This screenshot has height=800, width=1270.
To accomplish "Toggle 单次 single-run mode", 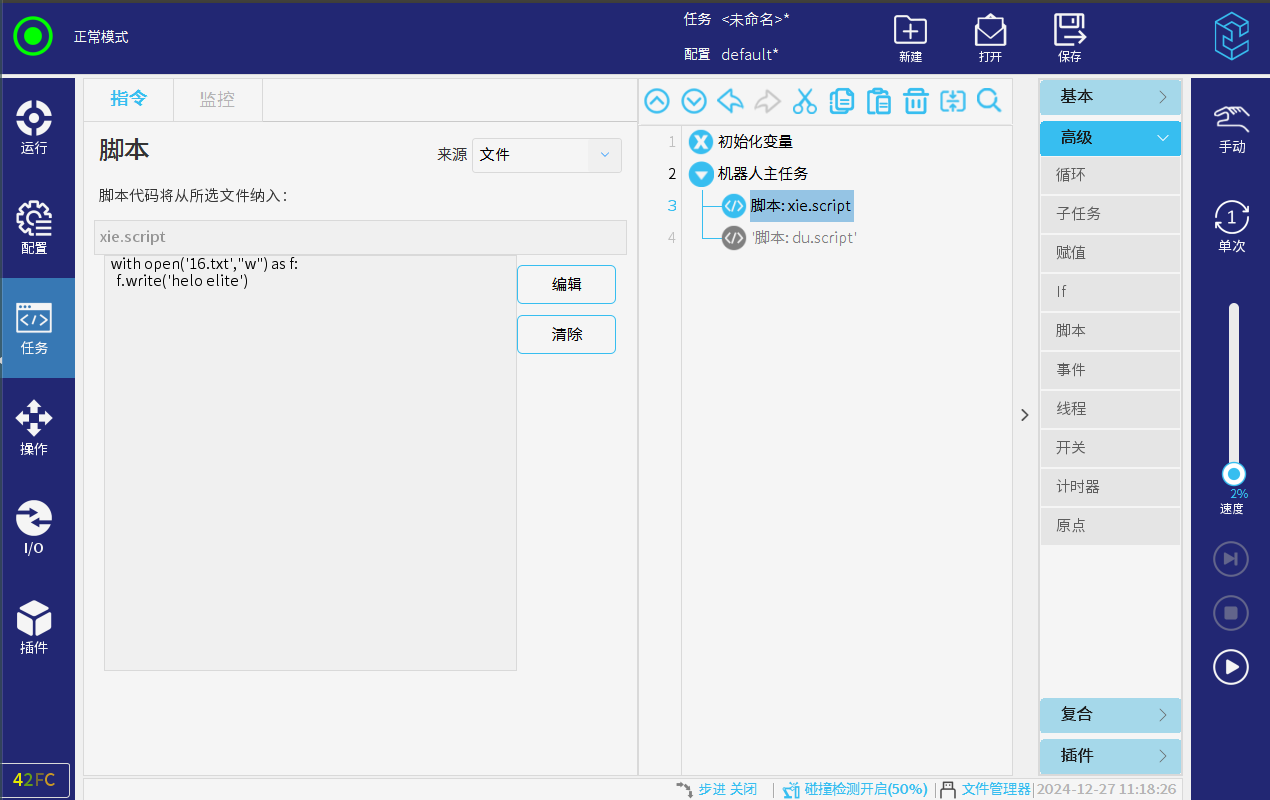I will (x=1231, y=226).
